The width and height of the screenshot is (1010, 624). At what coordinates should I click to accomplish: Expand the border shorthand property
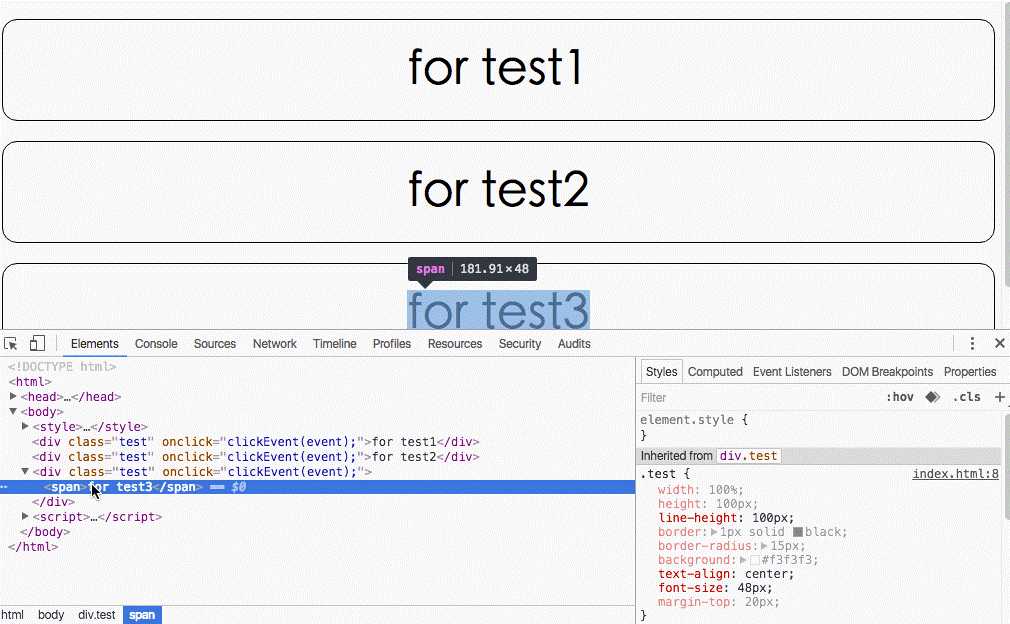pos(714,532)
